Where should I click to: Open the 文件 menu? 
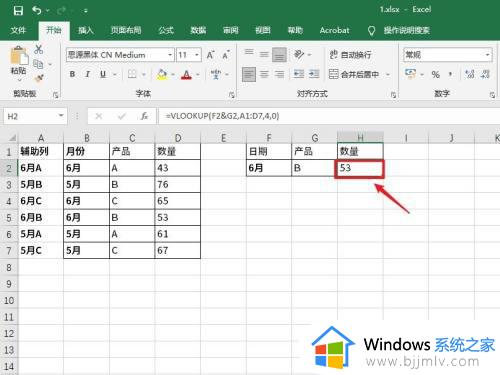click(x=18, y=30)
